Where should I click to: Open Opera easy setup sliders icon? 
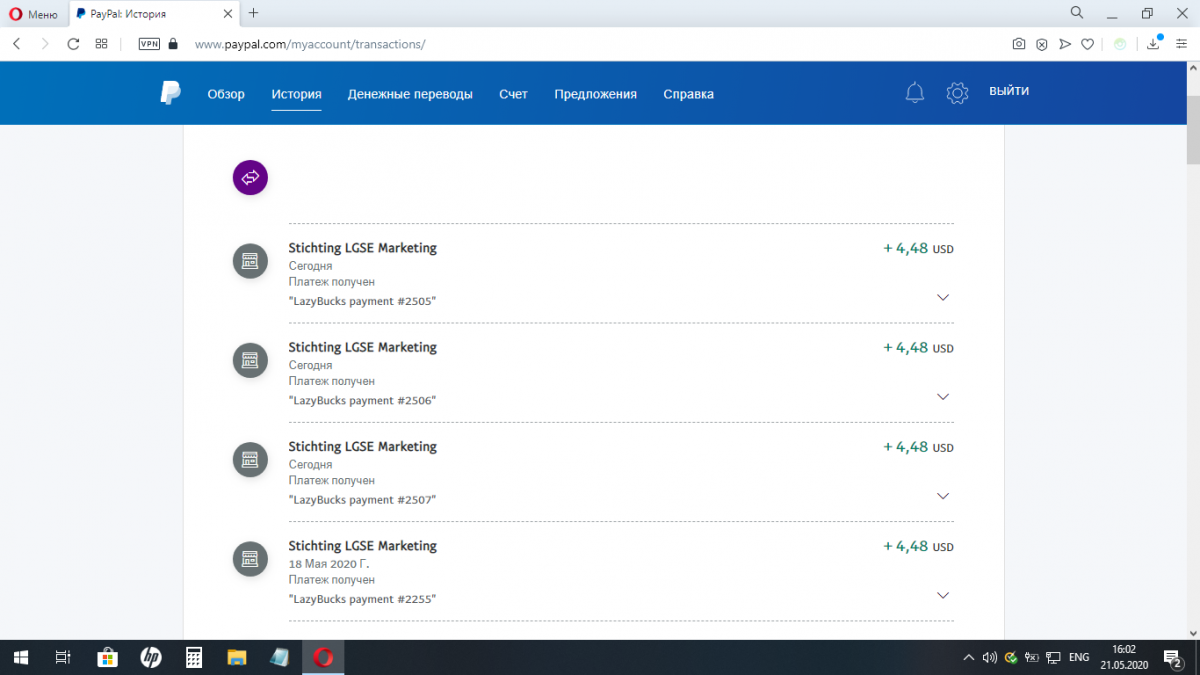pos(1181,44)
